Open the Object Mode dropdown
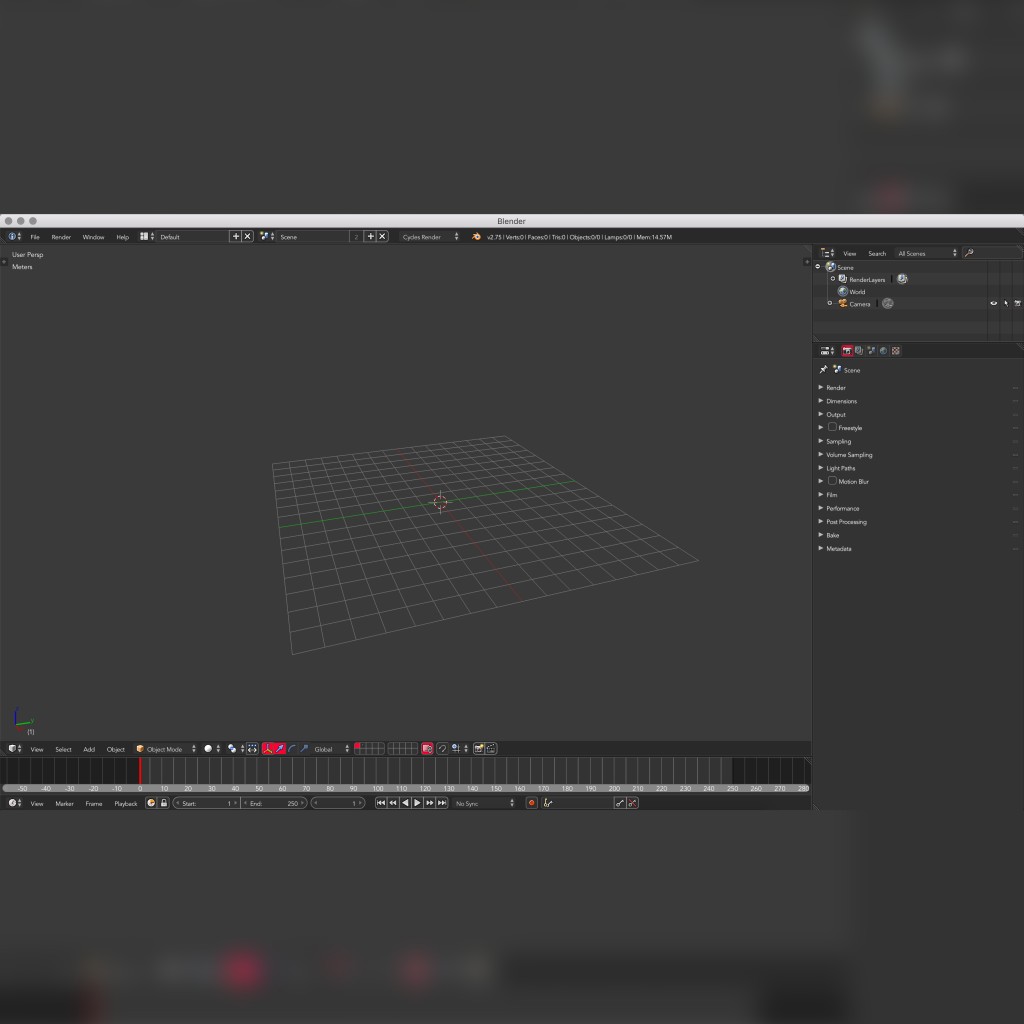This screenshot has height=1024, width=1024. coord(165,748)
